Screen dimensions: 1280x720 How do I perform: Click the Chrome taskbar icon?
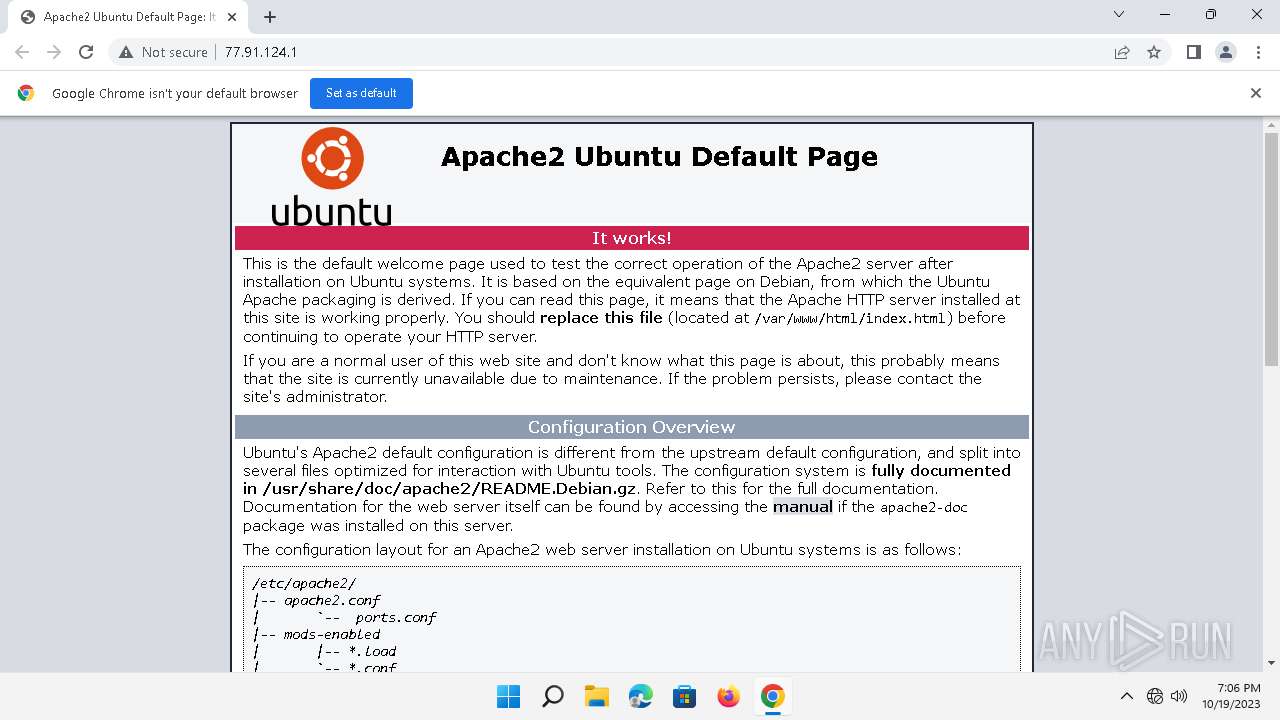773,696
